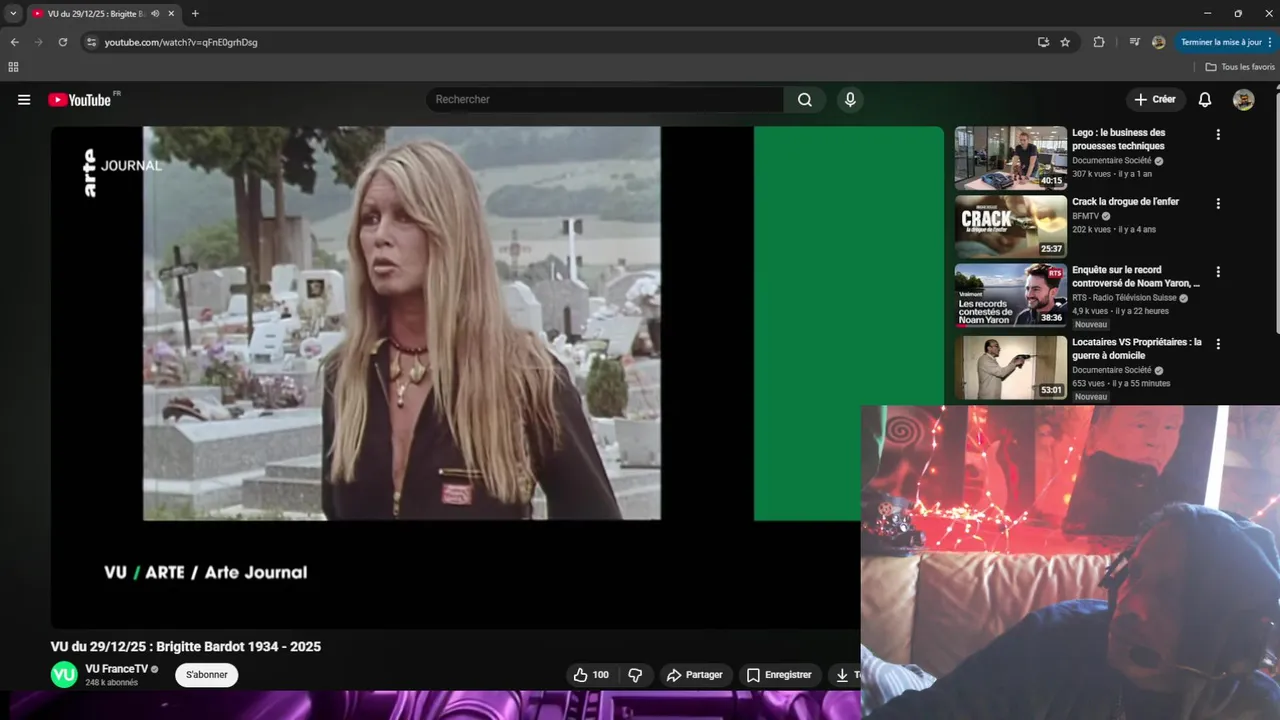Open the install app icon in address bar
1280x720 pixels.
coord(1043,42)
